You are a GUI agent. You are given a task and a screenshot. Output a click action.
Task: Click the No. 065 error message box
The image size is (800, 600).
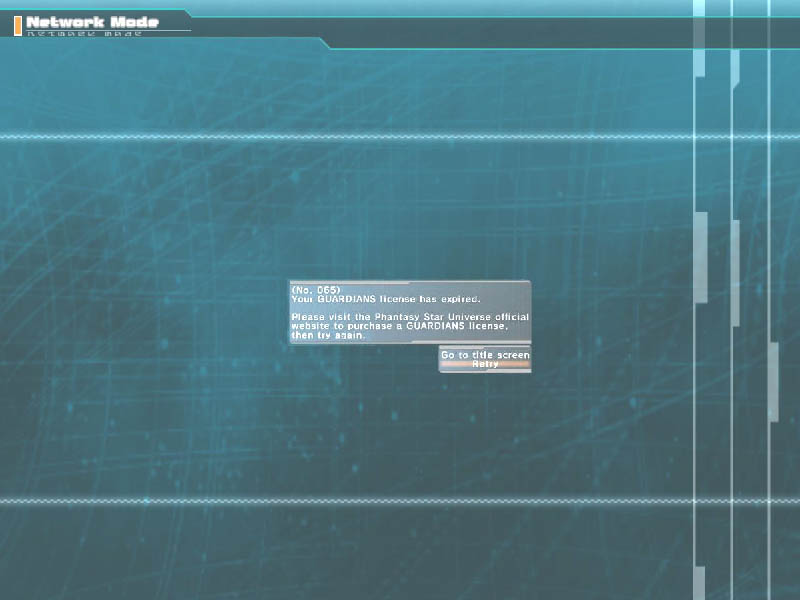[410, 312]
